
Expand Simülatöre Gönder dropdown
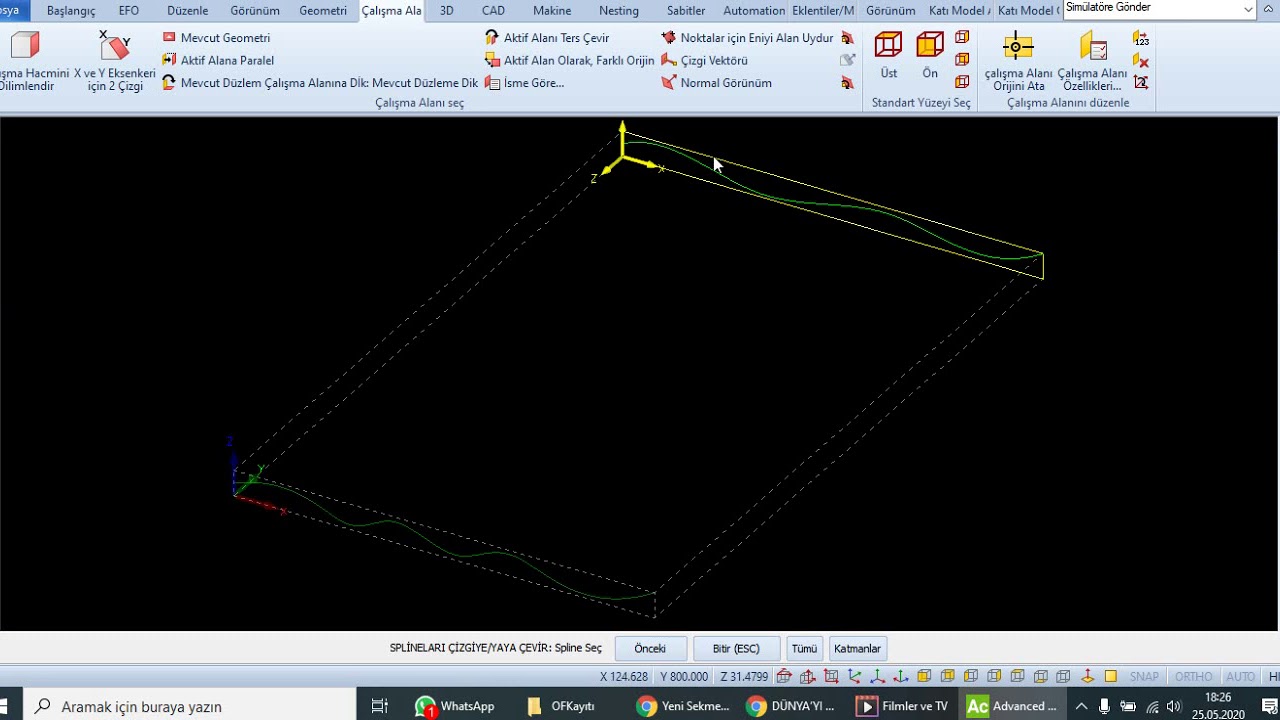pos(1248,9)
